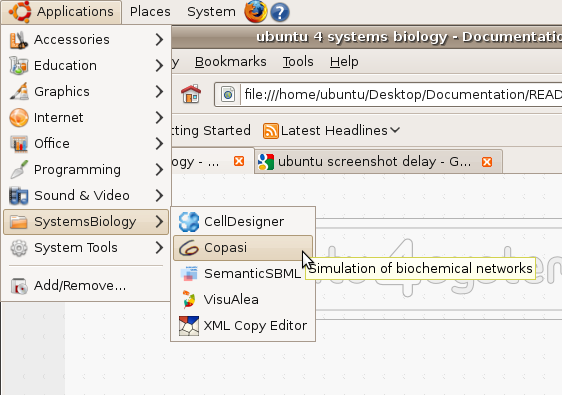562x395 pixels.
Task: Select the CellDesigner menu entry
Action: tap(243, 222)
